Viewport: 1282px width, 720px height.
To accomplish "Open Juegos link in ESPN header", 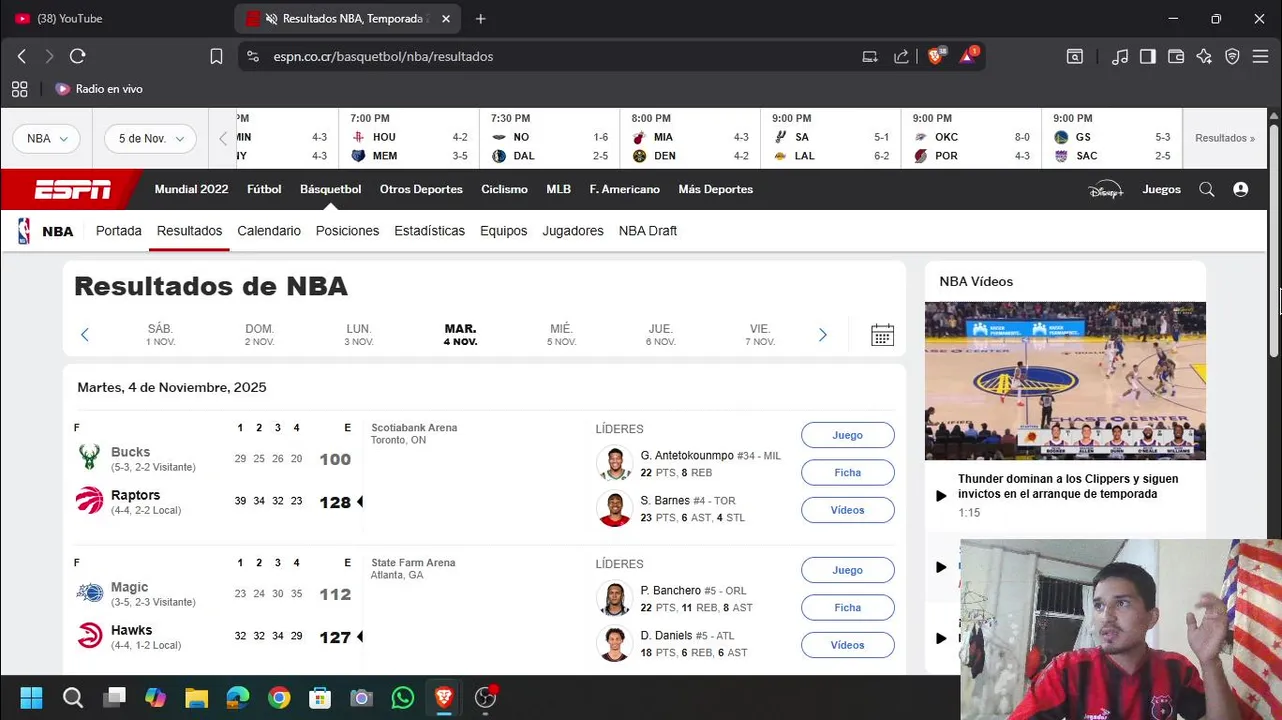I will pos(1161,189).
